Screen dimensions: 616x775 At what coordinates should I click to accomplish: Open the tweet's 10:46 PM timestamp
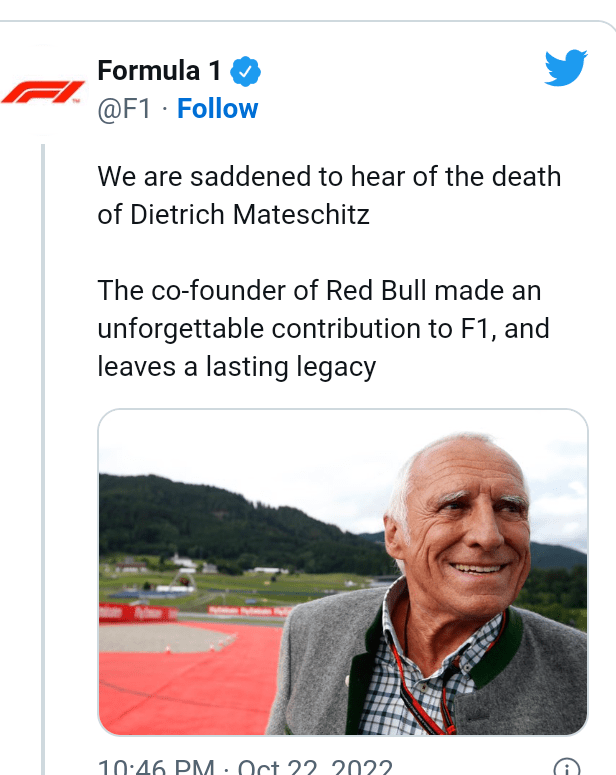coord(155,767)
